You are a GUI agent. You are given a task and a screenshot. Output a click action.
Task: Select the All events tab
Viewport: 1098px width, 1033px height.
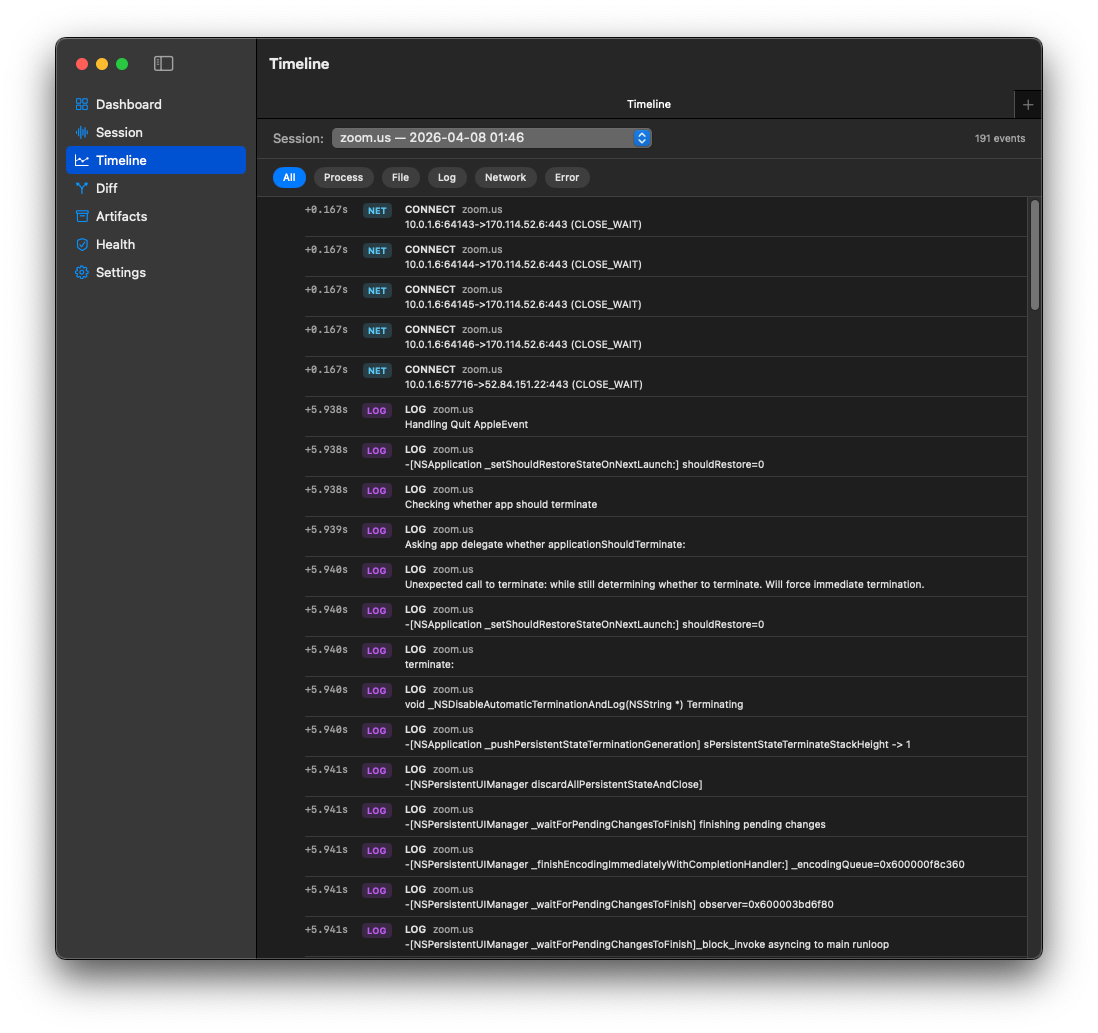pos(289,177)
